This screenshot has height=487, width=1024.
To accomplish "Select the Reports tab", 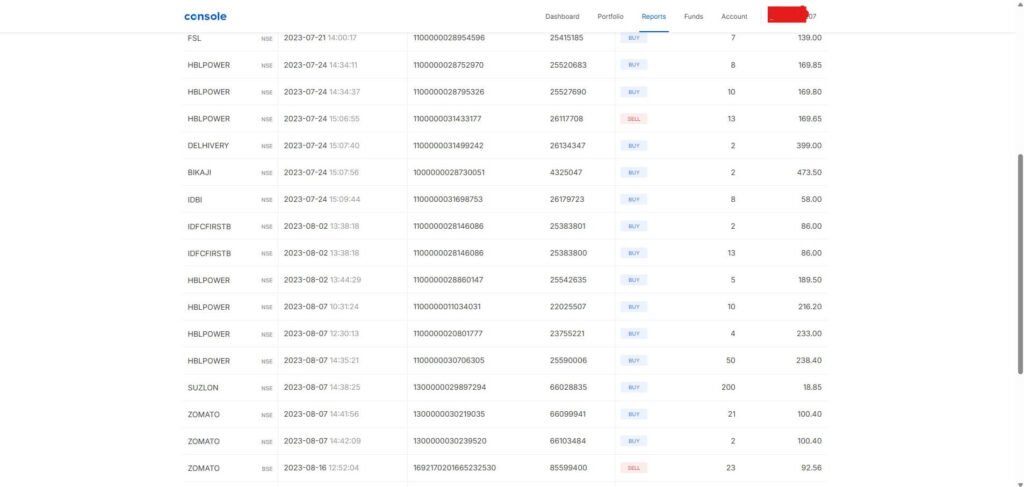I will (x=654, y=16).
